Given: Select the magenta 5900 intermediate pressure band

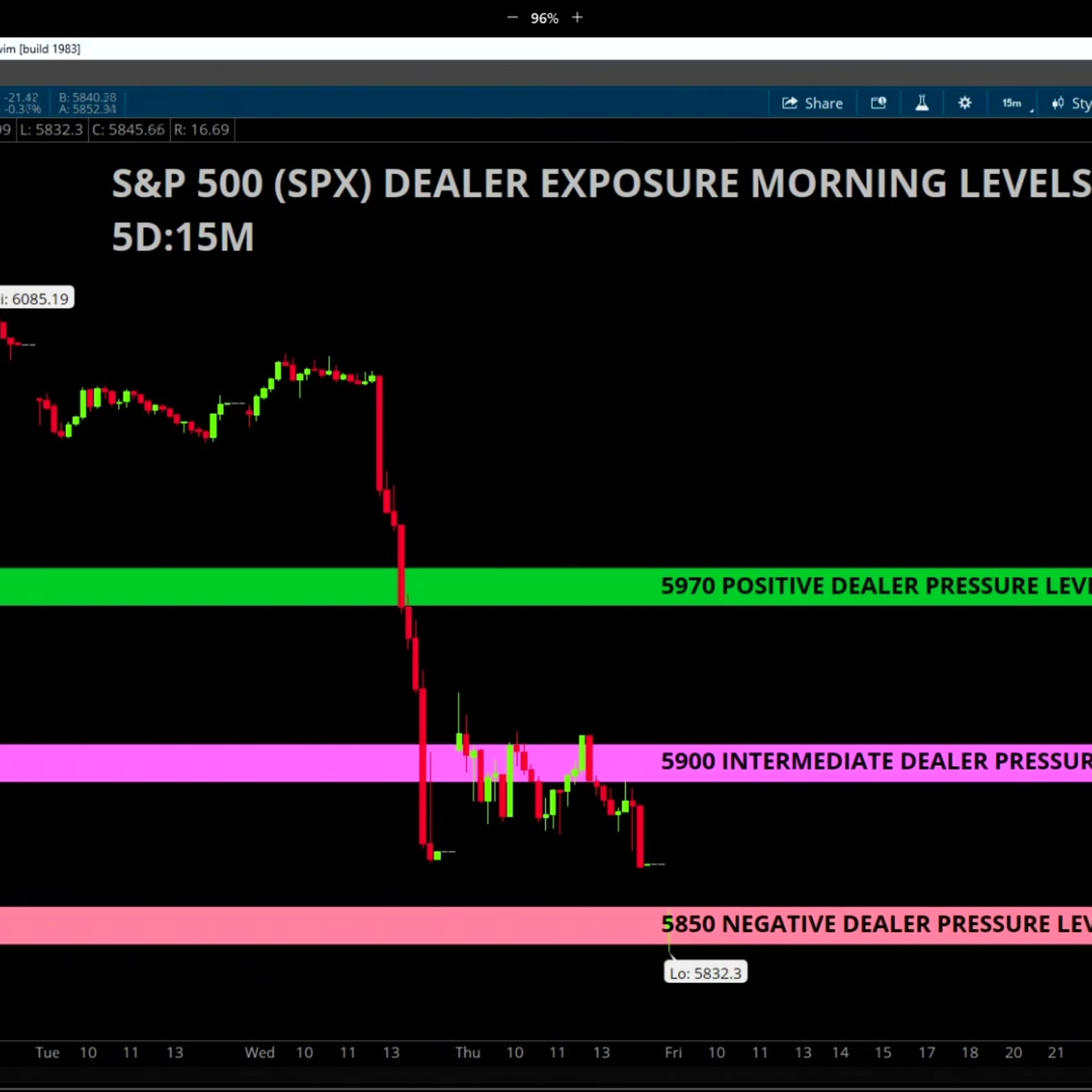Looking at the screenshot, I should click(x=226, y=763).
